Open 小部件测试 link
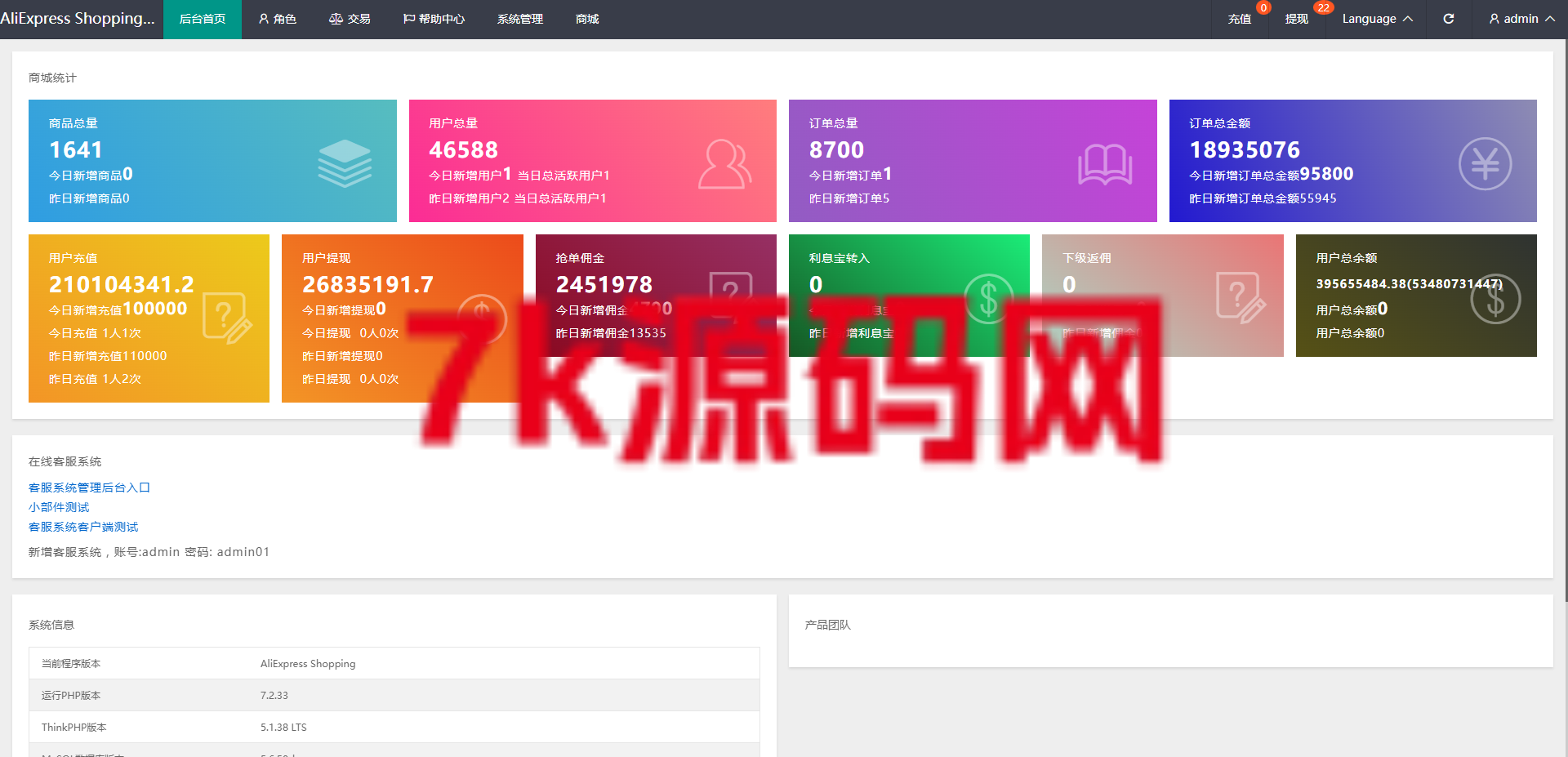The width and height of the screenshot is (1568, 757). point(59,507)
